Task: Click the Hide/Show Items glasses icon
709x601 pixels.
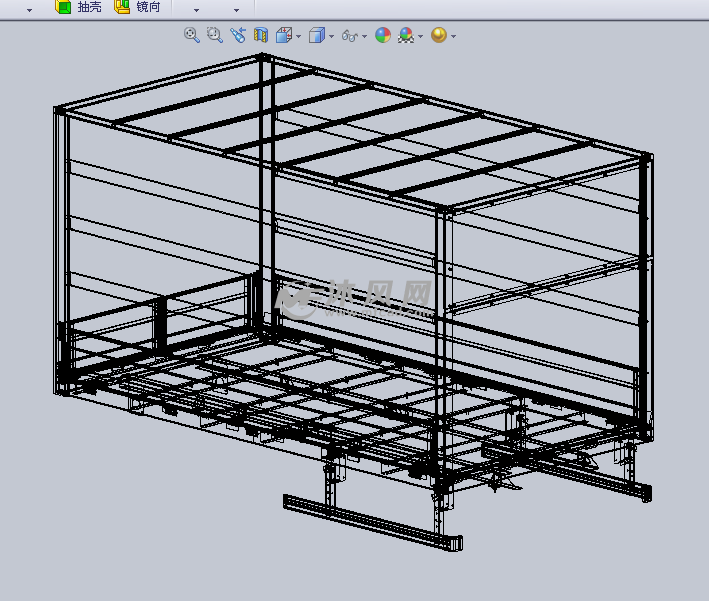Action: (349, 35)
